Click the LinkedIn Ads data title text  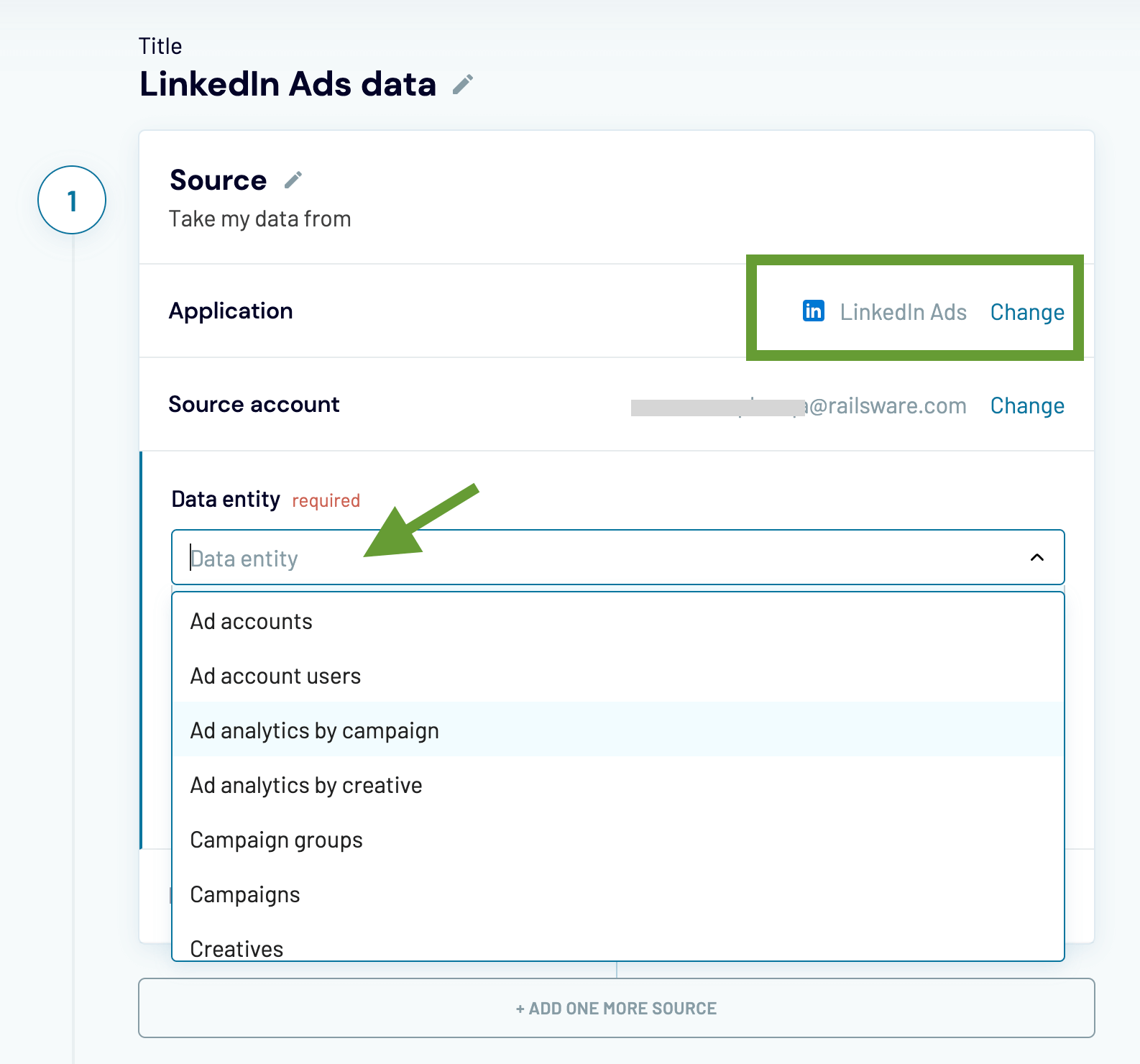pos(288,84)
